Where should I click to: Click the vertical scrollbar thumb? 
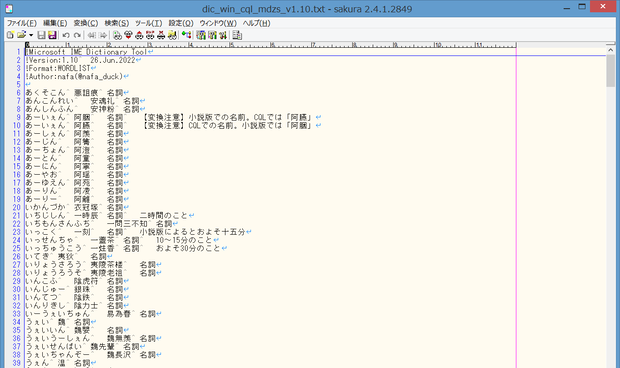[611, 70]
